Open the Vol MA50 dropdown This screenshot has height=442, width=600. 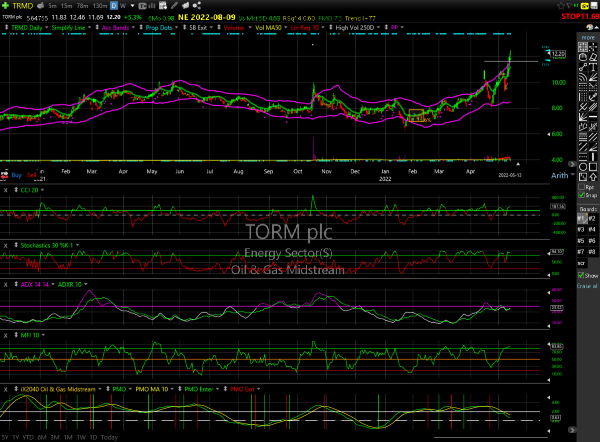point(285,27)
